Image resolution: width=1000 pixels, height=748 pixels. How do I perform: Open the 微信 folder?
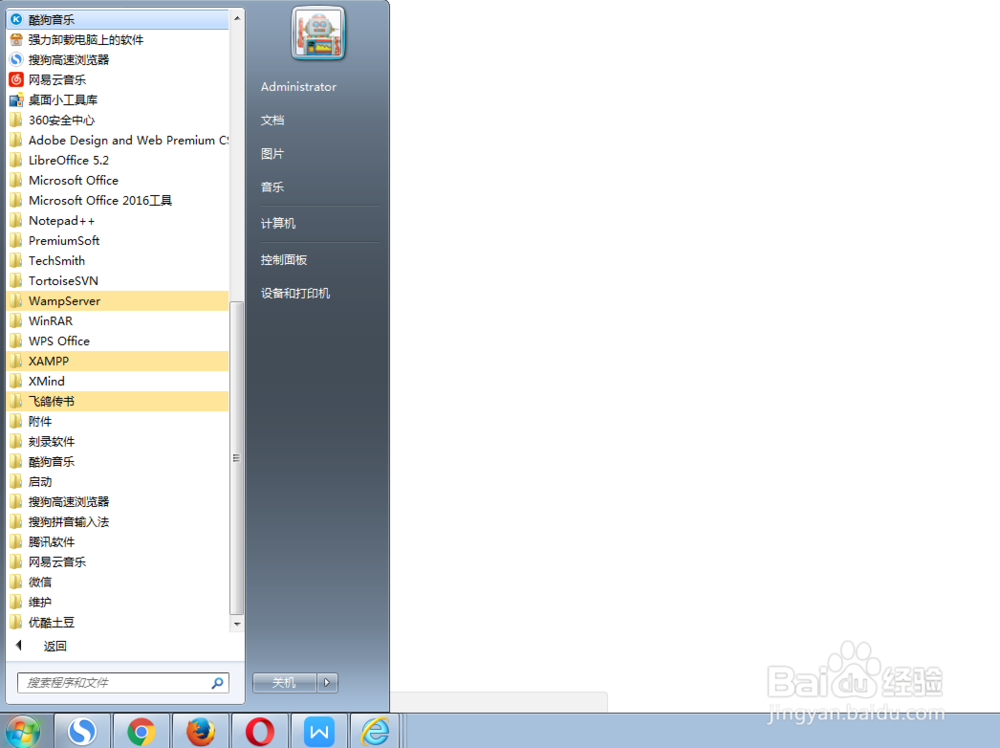point(117,582)
